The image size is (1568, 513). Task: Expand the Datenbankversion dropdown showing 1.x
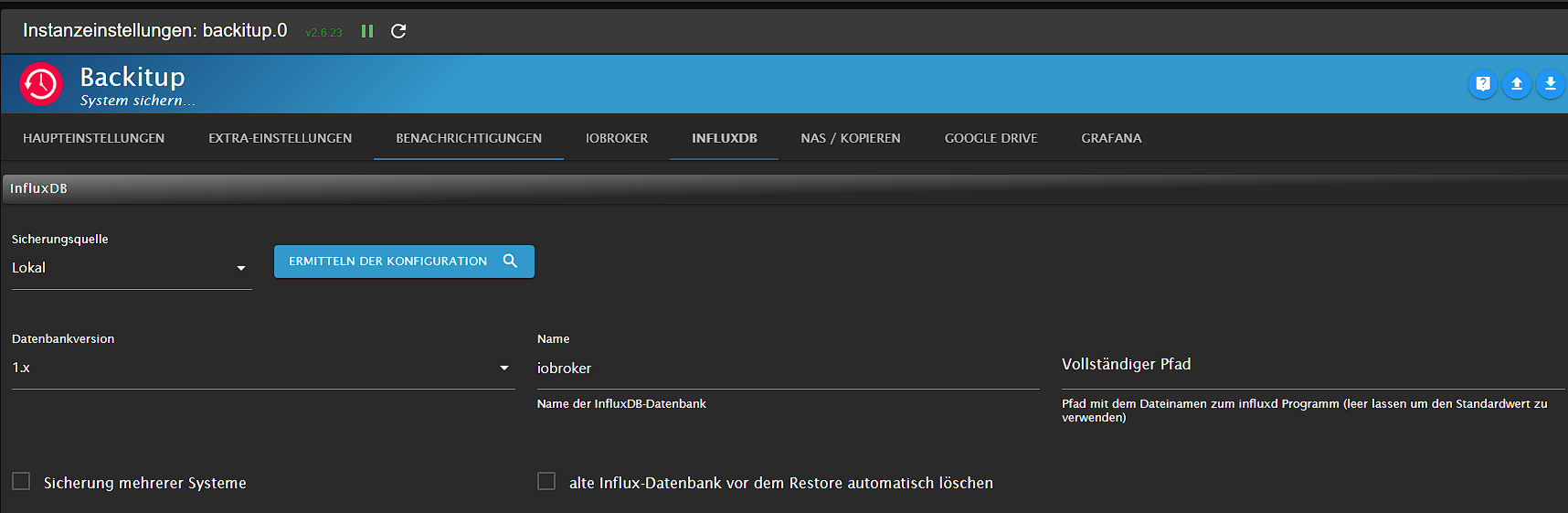pos(263,368)
